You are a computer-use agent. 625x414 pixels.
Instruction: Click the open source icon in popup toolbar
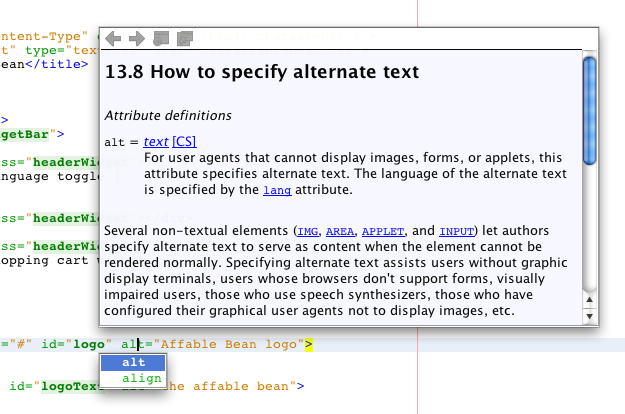184,38
